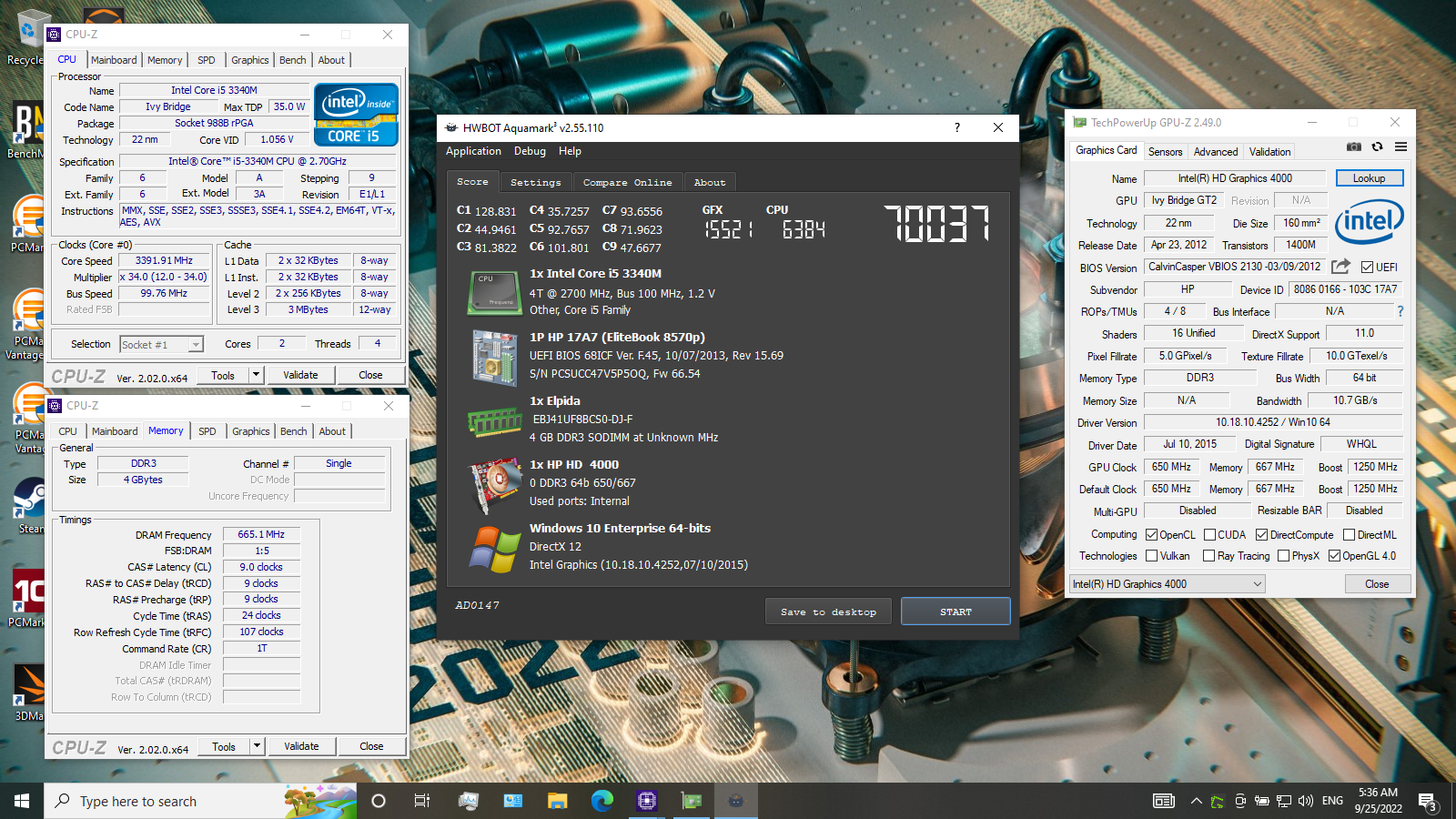
Task: Expand Tools dropdown arrow in CPU-Z CPU window
Action: pyautogui.click(x=256, y=375)
